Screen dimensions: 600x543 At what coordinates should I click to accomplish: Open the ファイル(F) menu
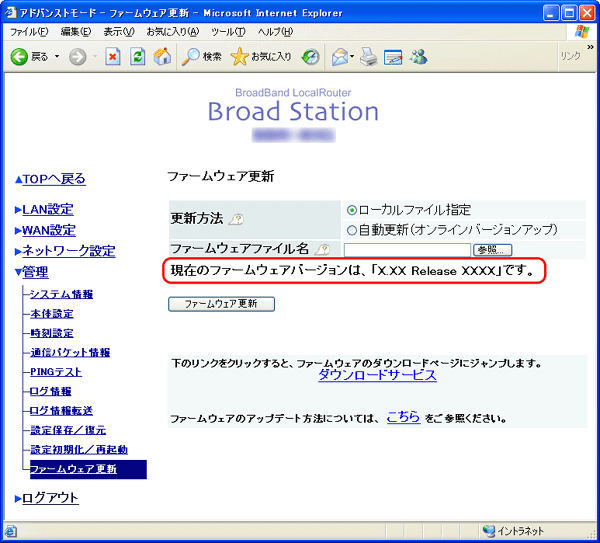pos(29,32)
